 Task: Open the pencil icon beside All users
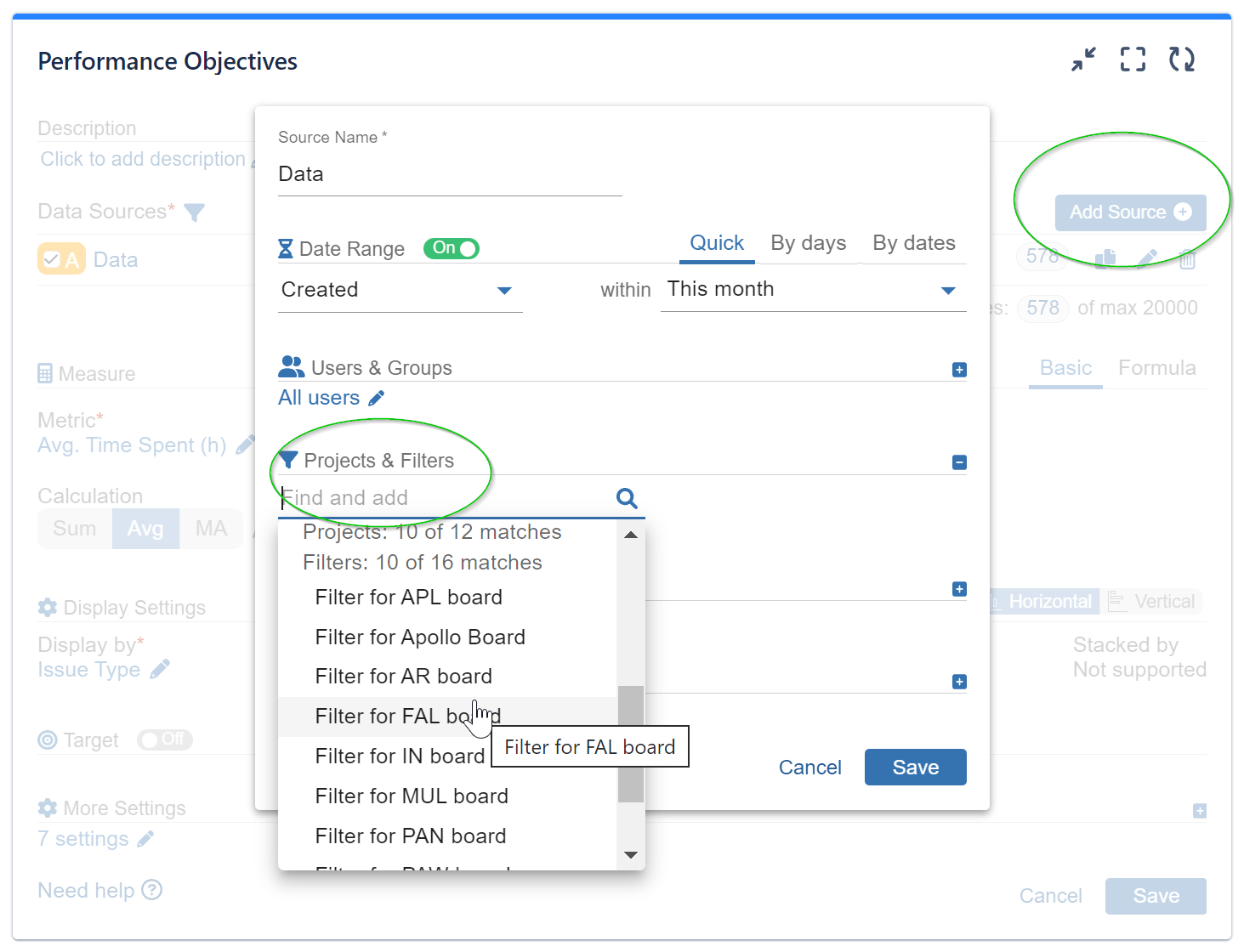point(377,397)
